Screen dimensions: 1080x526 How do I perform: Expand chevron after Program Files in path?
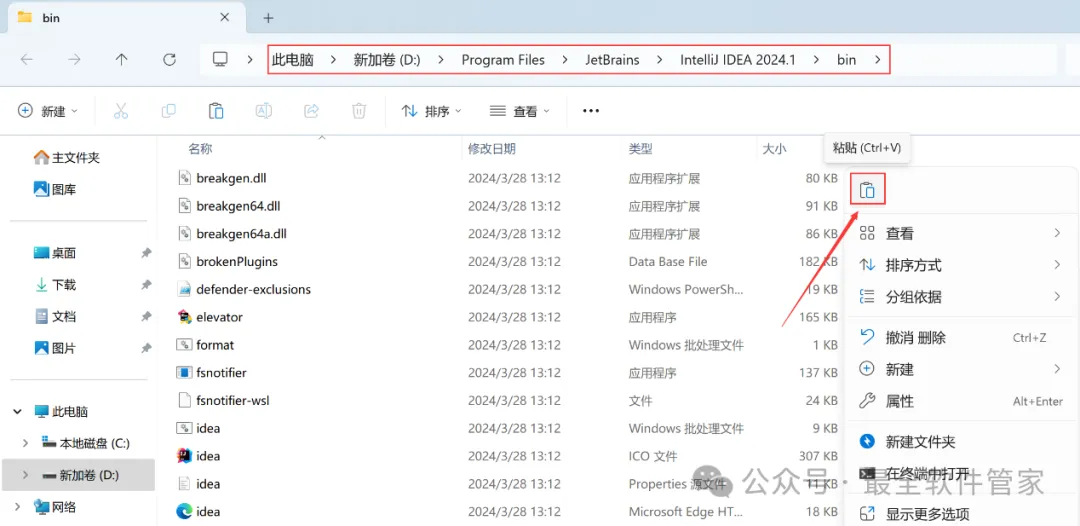[565, 60]
